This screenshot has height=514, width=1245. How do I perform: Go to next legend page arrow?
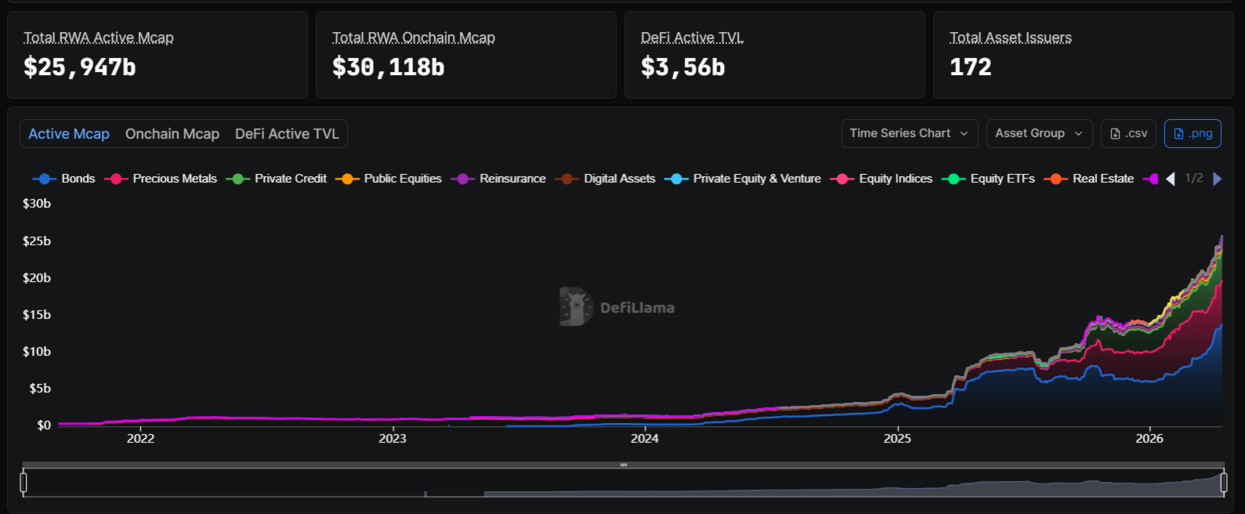point(1217,179)
